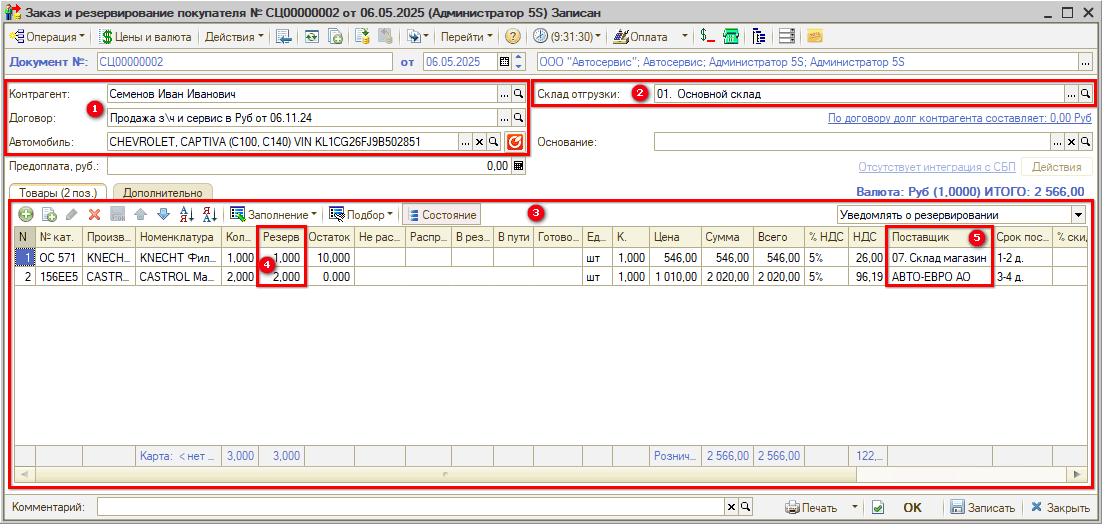Switch to the Дополнительно tab
This screenshot has width=1102, height=524.
pyautogui.click(x=163, y=192)
